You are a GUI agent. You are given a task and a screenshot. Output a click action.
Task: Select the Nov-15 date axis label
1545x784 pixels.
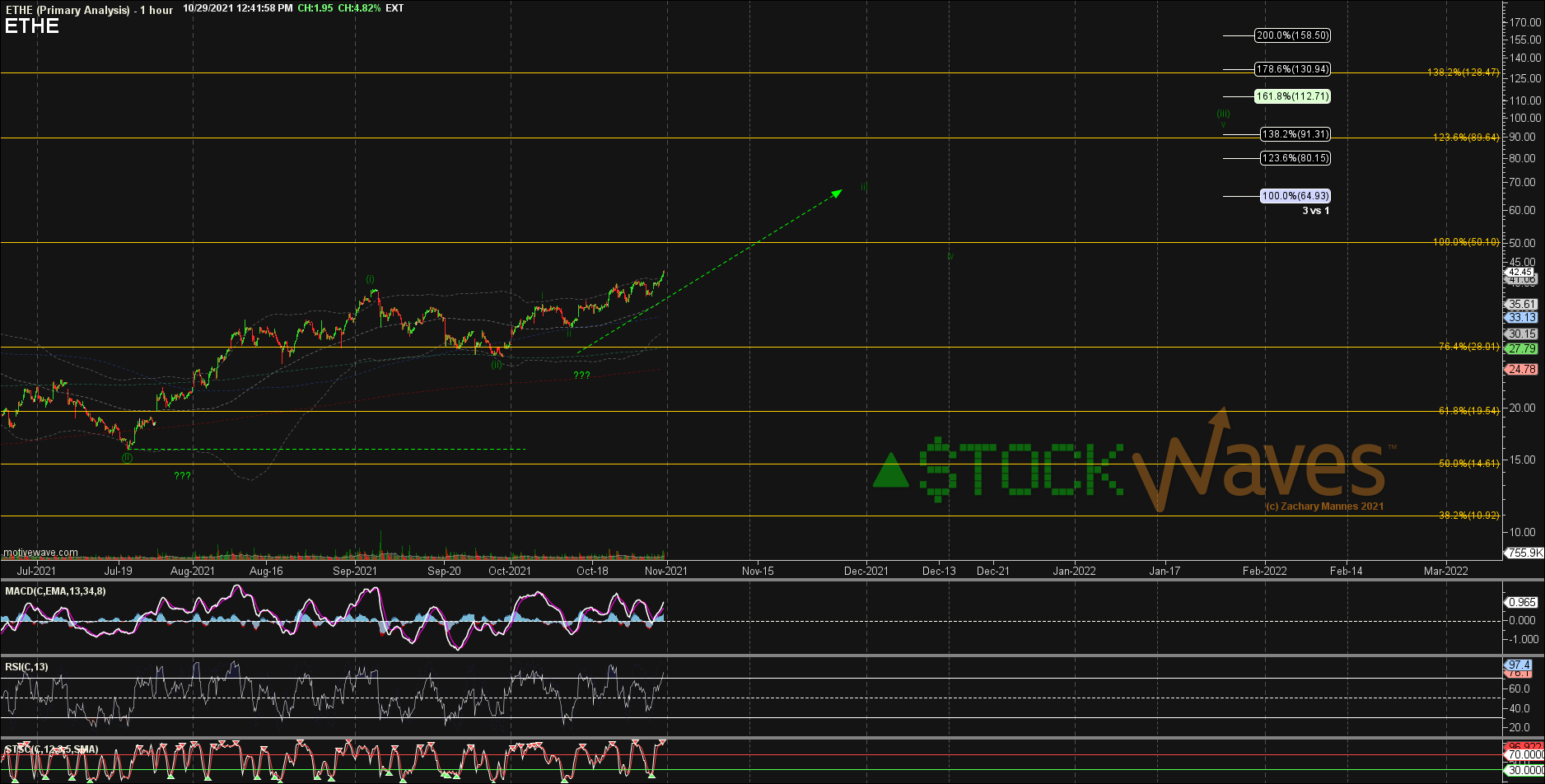coord(758,571)
